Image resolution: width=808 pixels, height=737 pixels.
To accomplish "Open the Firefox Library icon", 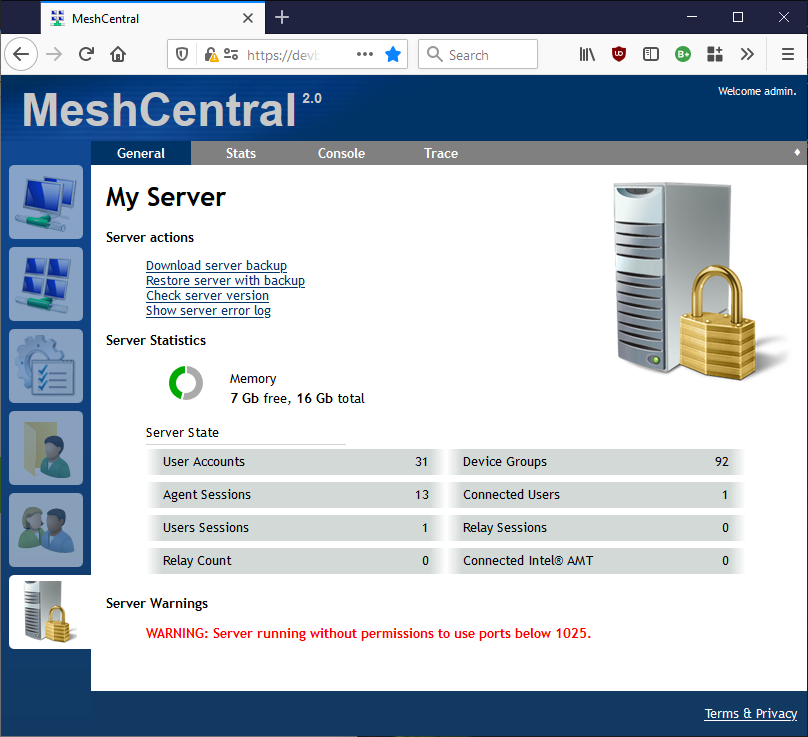I will point(587,54).
